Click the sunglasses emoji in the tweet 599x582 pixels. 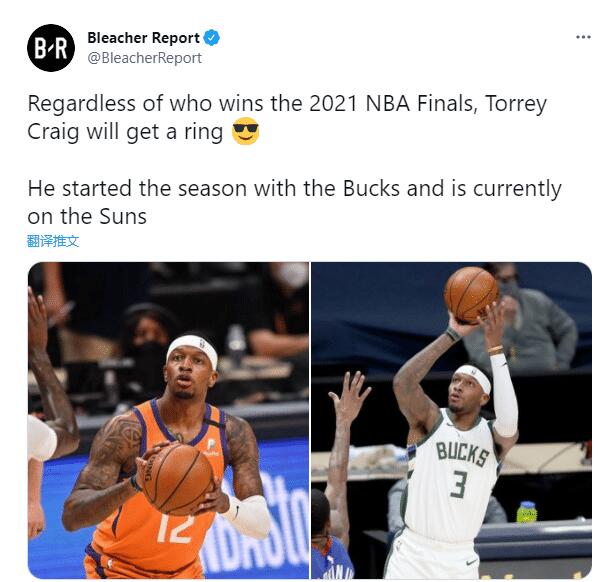(246, 131)
